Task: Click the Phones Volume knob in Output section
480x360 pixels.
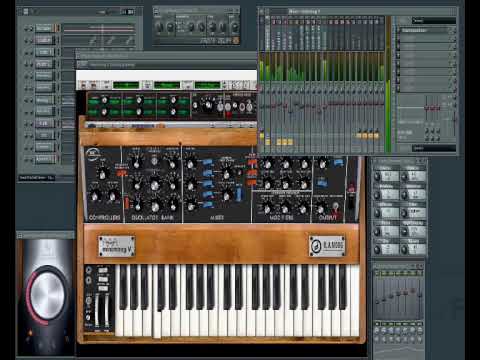Action: (x=320, y=210)
